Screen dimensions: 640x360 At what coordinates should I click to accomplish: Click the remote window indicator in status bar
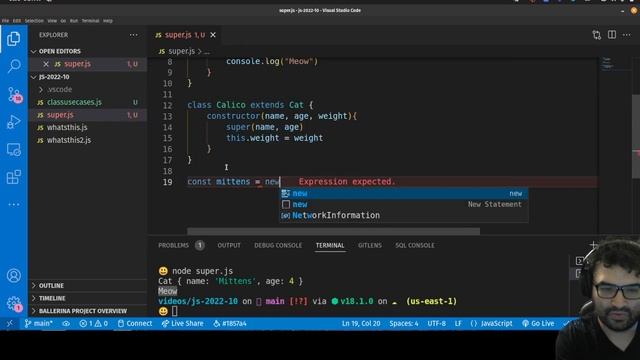click(x=9, y=324)
